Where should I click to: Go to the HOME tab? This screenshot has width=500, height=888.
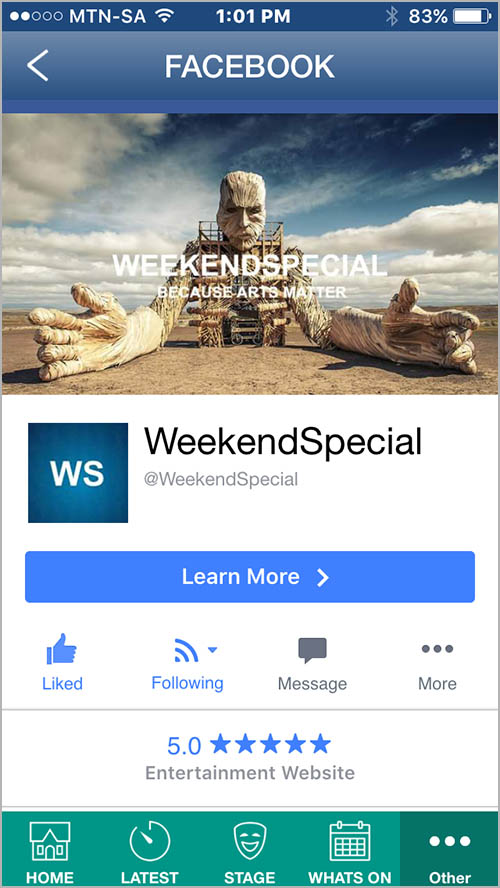coord(50,849)
